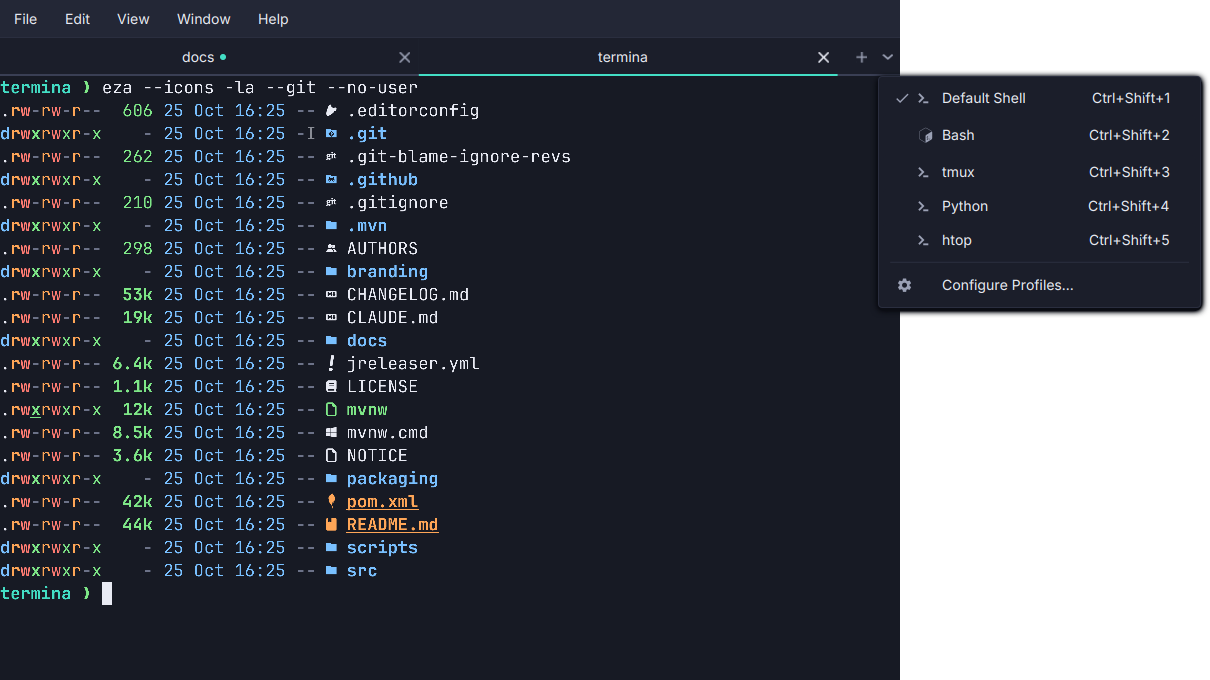
Task: Click the pom.xml icon
Action: [x=332, y=501]
